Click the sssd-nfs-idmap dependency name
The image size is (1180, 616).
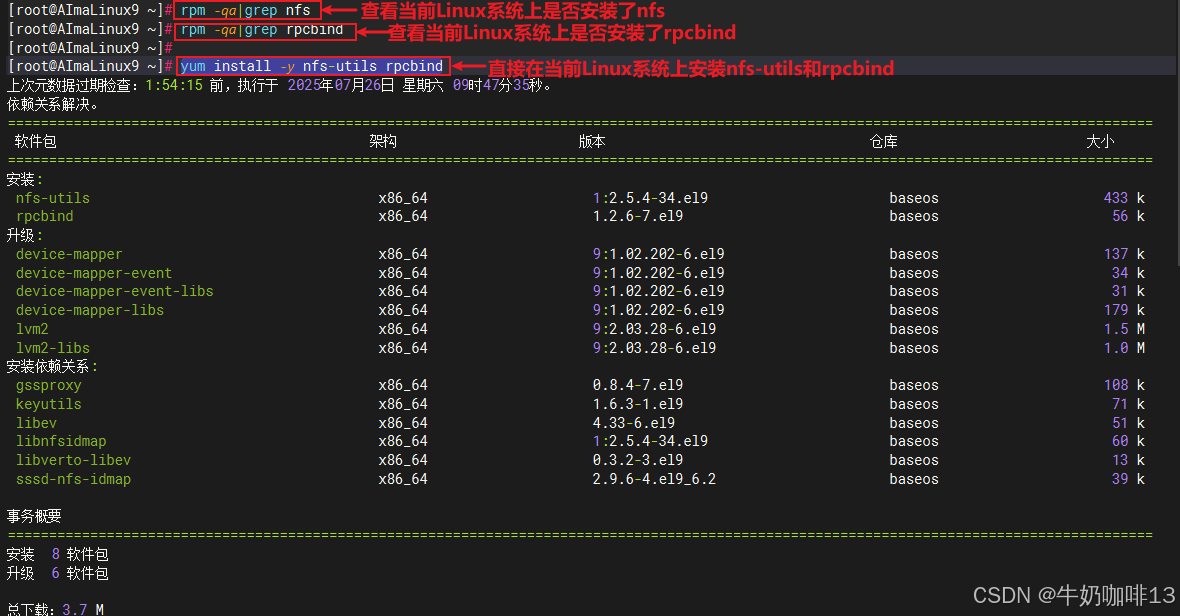click(73, 478)
